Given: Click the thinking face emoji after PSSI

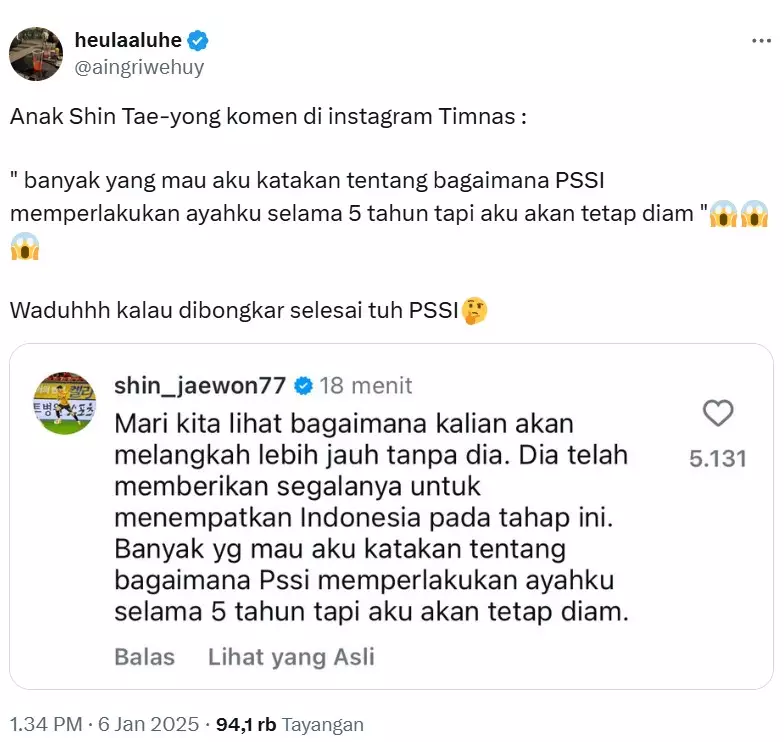Looking at the screenshot, I should coord(474,311).
